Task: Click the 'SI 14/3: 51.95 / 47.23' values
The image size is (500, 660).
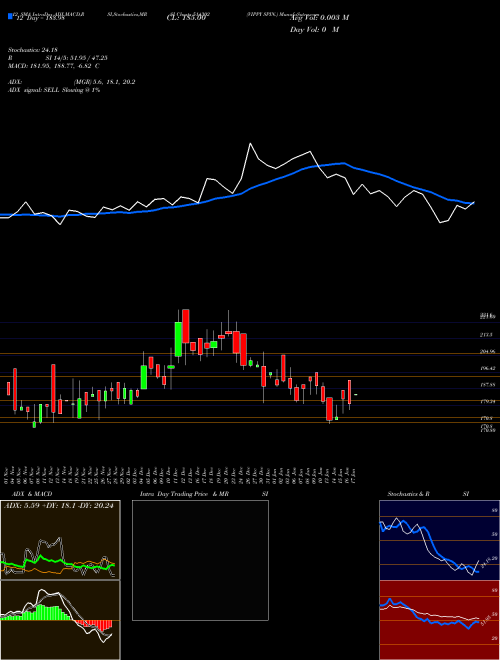Action: (x=75, y=58)
